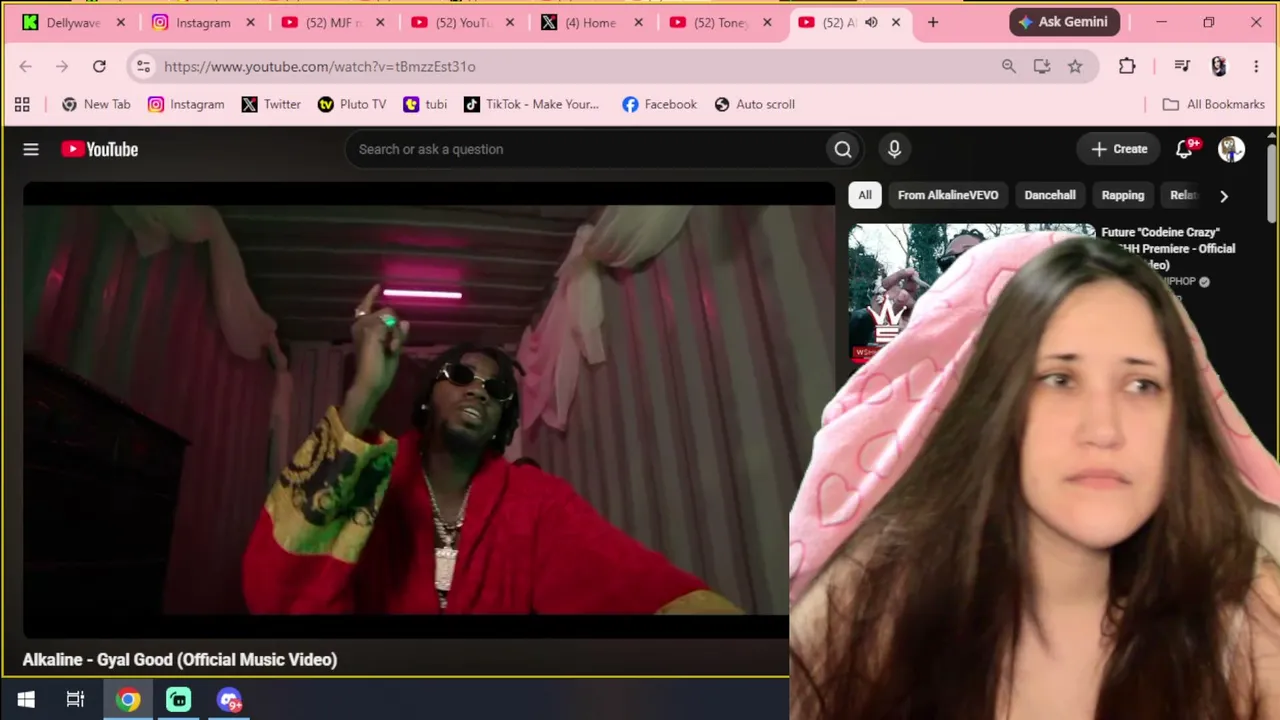The image size is (1280, 720).
Task: Open the tubi bookmark
Action: [425, 104]
